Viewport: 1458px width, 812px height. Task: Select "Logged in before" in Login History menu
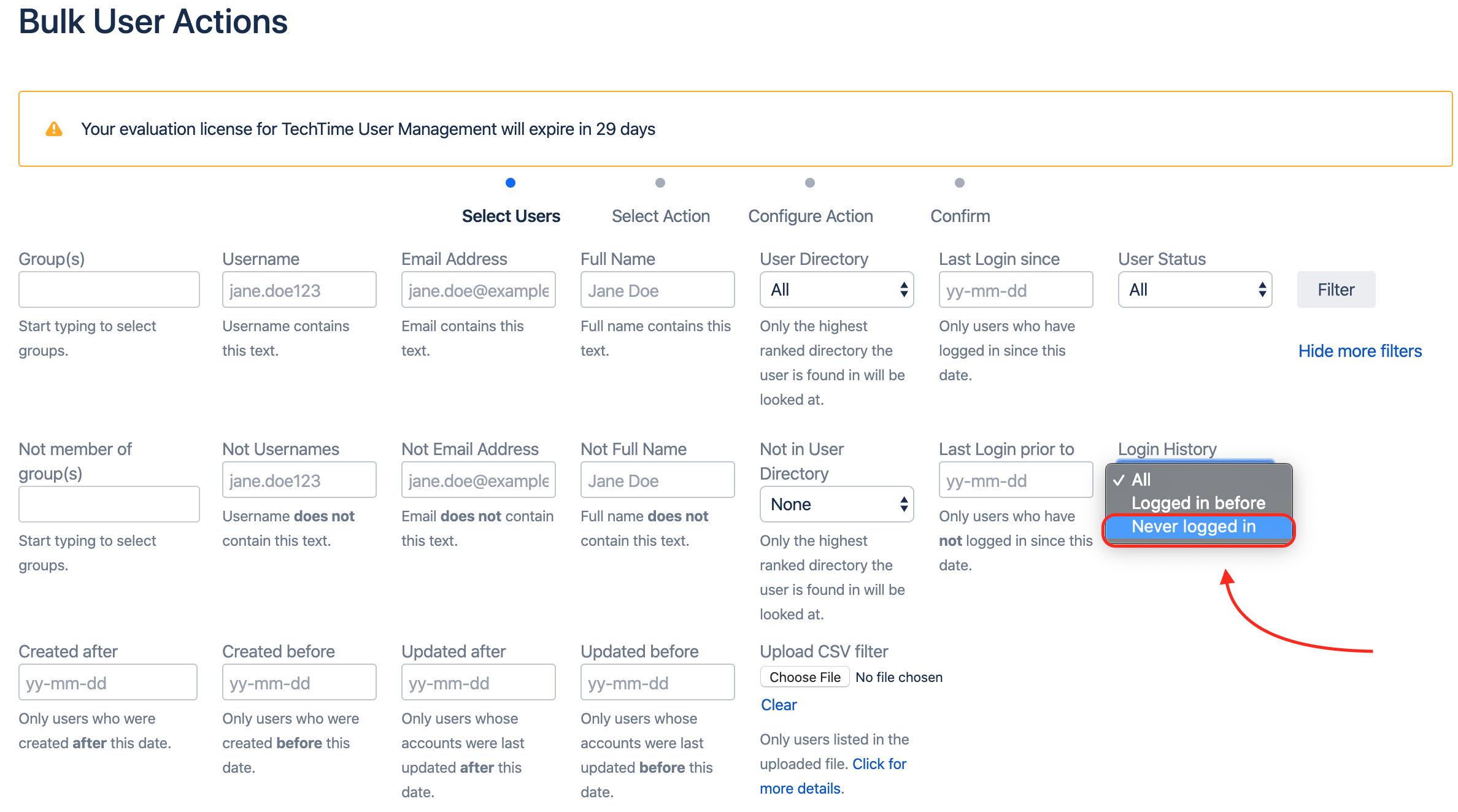(x=1197, y=502)
